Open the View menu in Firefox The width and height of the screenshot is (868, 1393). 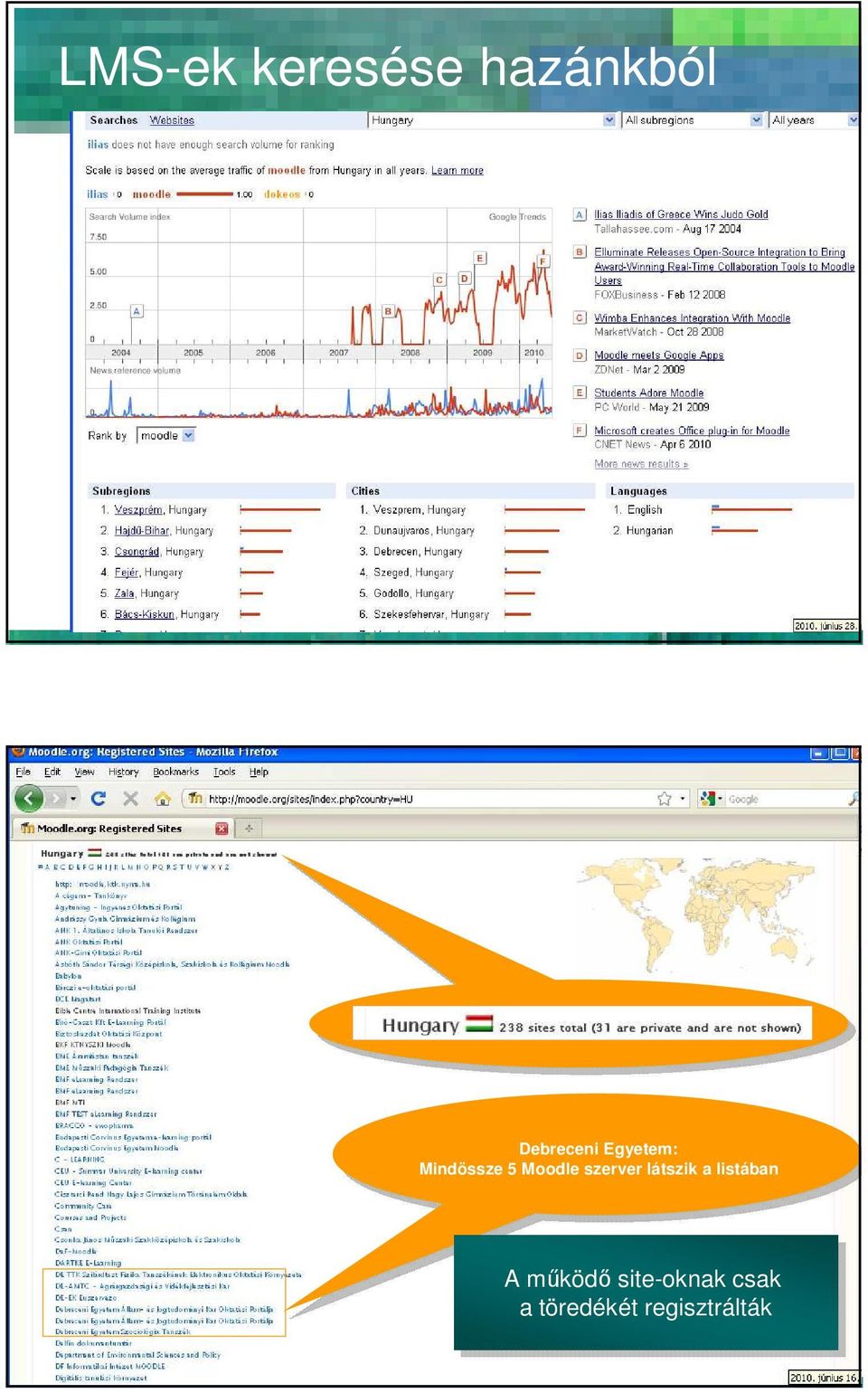[84, 772]
